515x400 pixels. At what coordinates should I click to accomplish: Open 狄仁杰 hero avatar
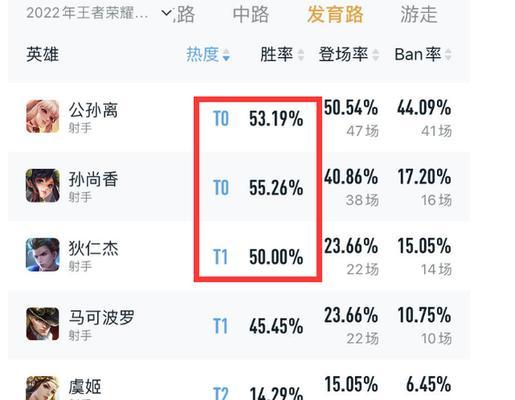[x=43, y=255]
